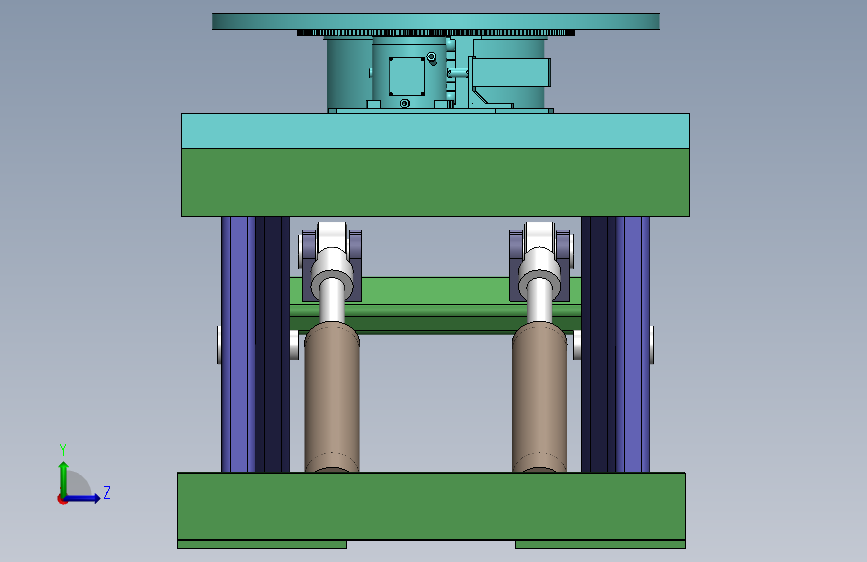Select the large green base block
The image size is (867, 562).
pos(431,506)
